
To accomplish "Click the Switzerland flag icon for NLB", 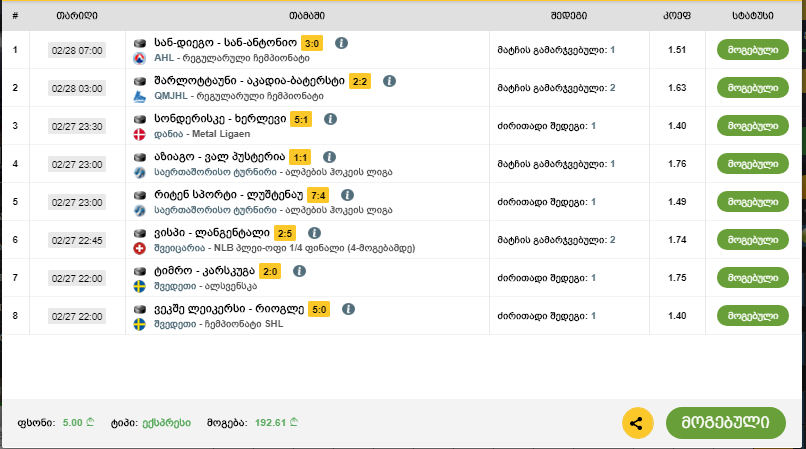I will [x=139, y=248].
